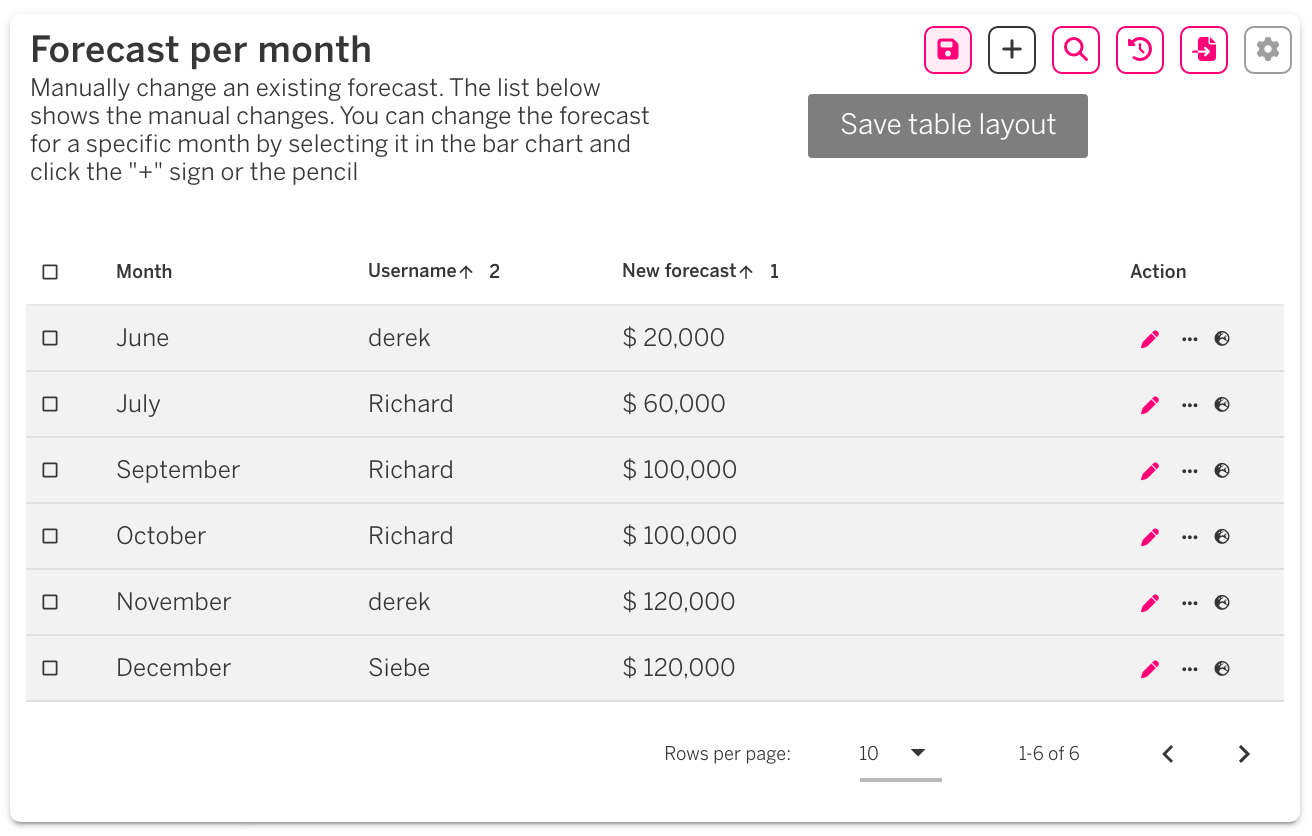Open more options for the October row
Viewport: 1312px width, 836px height.
pyautogui.click(x=1189, y=537)
